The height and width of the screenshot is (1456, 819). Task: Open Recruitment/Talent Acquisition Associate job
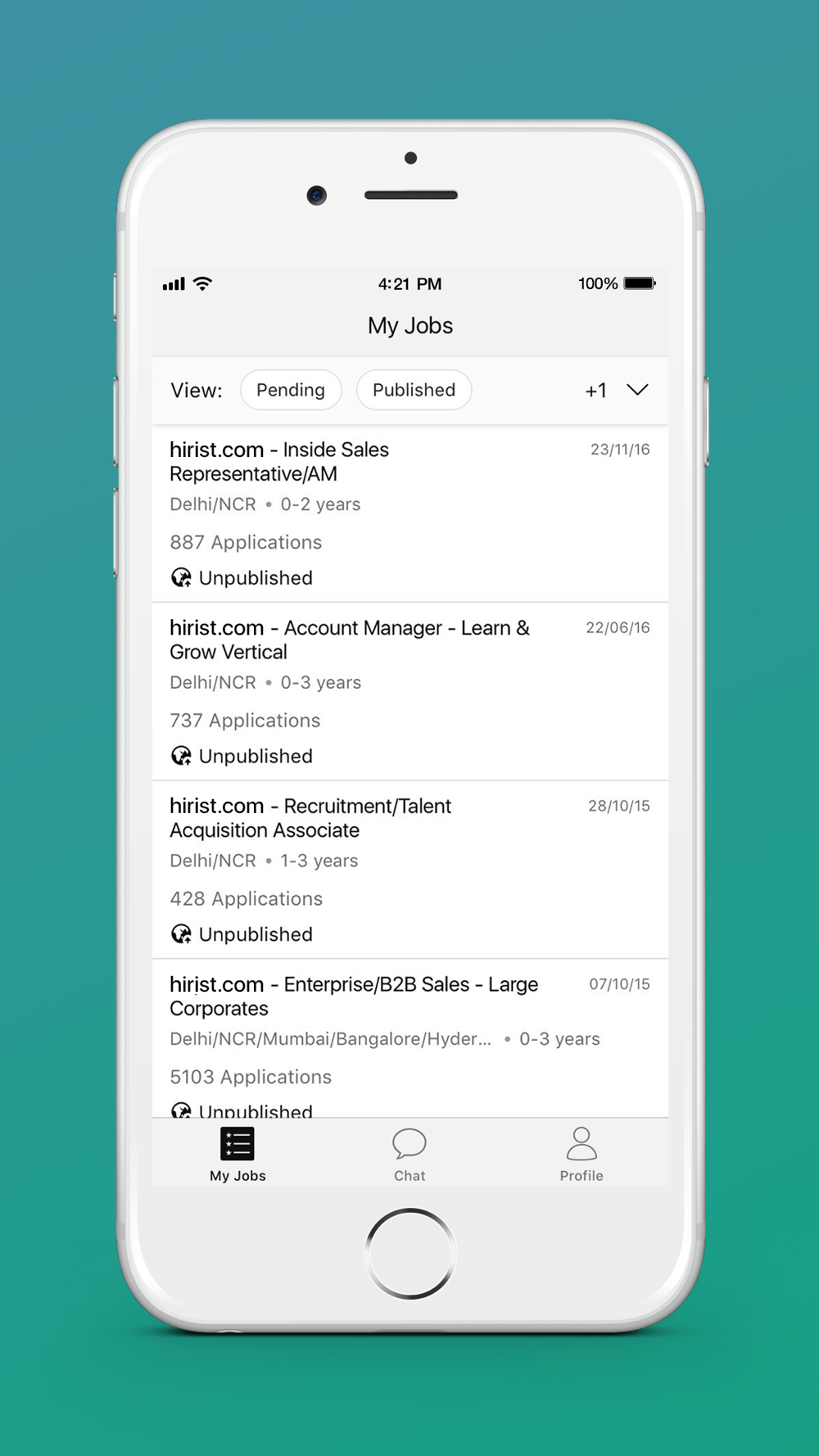pos(310,818)
